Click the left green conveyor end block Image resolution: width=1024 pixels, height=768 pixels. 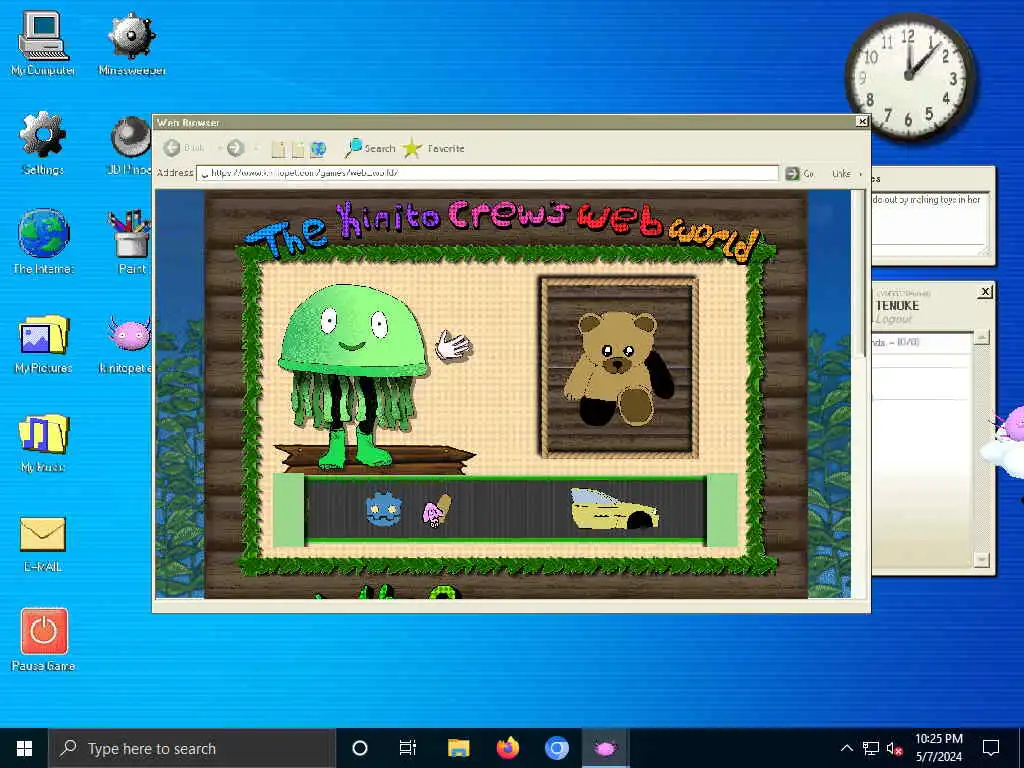[289, 509]
